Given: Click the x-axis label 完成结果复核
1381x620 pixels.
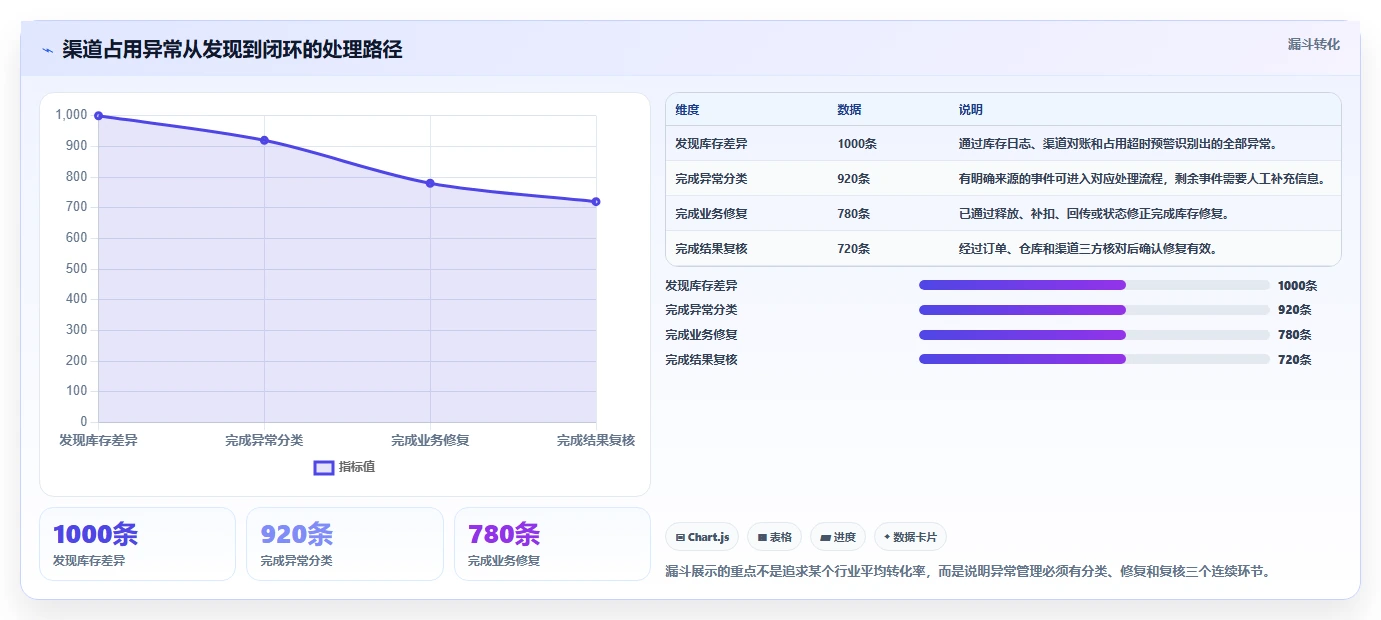Looking at the screenshot, I should [x=596, y=440].
